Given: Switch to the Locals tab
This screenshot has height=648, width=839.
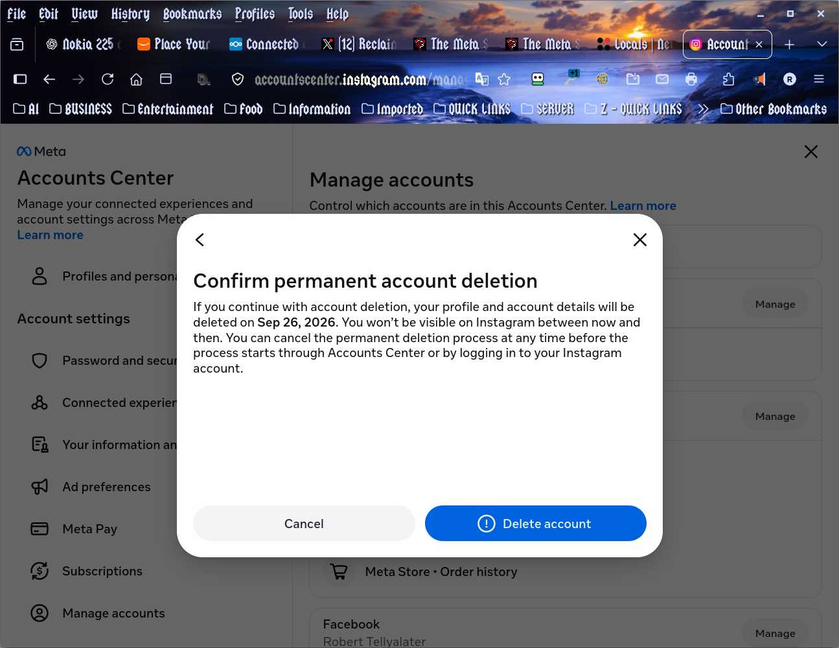Looking at the screenshot, I should pyautogui.click(x=635, y=44).
